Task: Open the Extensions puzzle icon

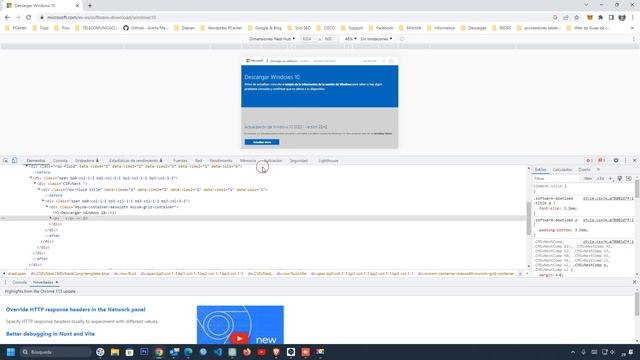Action: [600, 18]
